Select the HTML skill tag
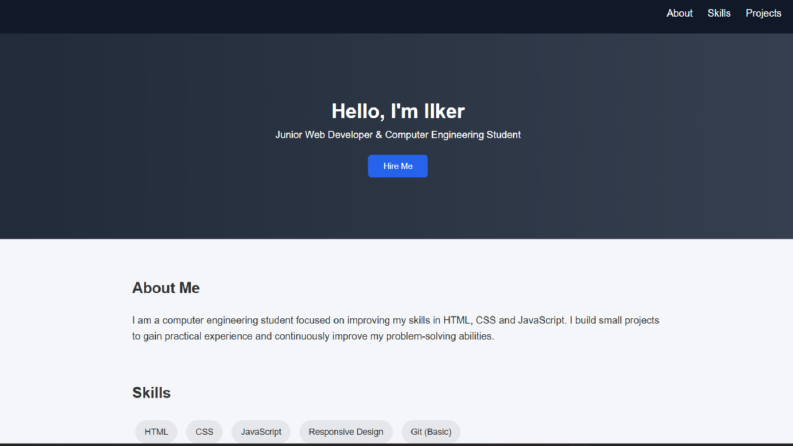Screen dimensions: 793x446 (x=156, y=432)
